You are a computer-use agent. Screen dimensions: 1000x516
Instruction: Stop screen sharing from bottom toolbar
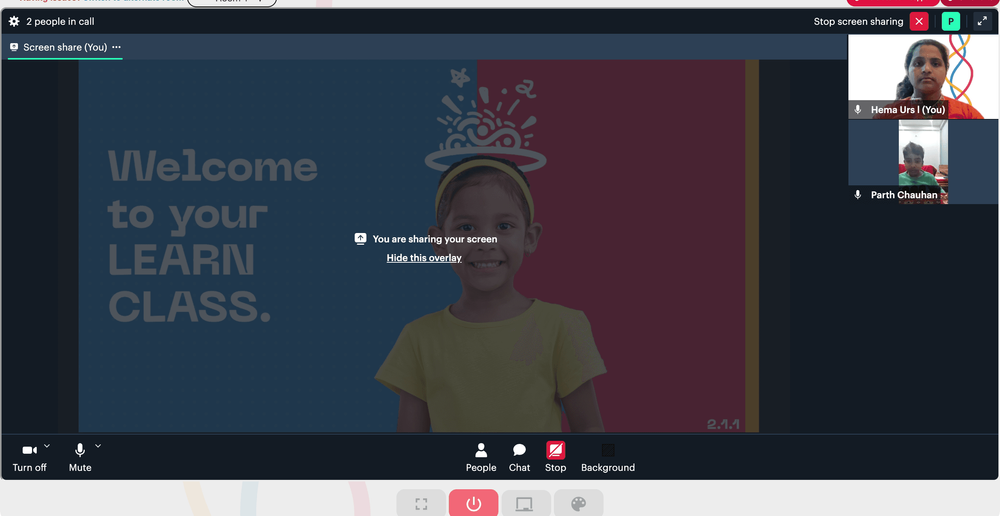coord(555,457)
